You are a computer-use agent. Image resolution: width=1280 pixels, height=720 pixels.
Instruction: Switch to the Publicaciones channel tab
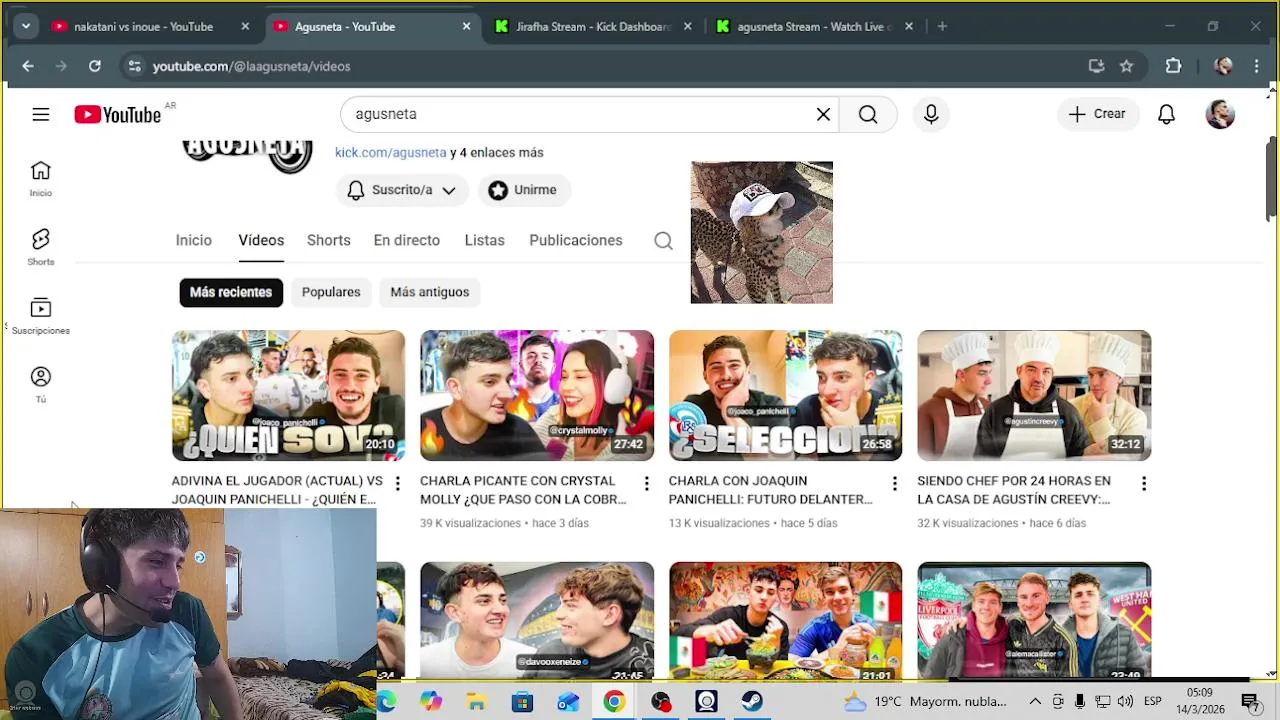(576, 240)
